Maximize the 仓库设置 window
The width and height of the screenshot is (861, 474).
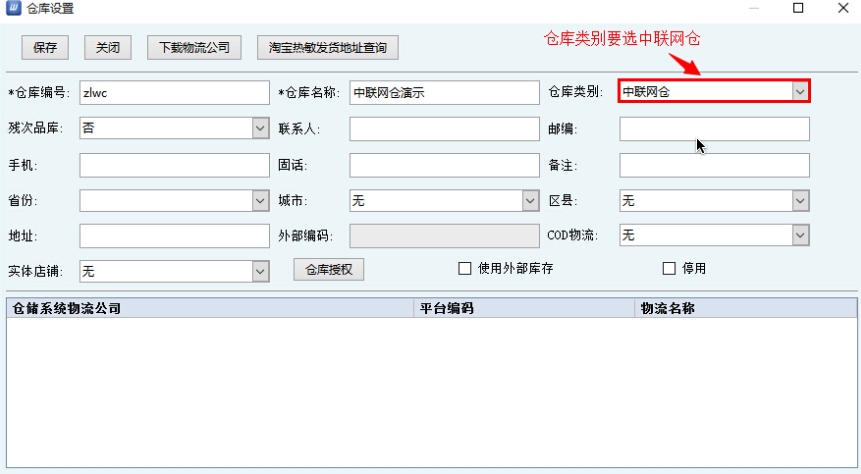pyautogui.click(x=798, y=8)
